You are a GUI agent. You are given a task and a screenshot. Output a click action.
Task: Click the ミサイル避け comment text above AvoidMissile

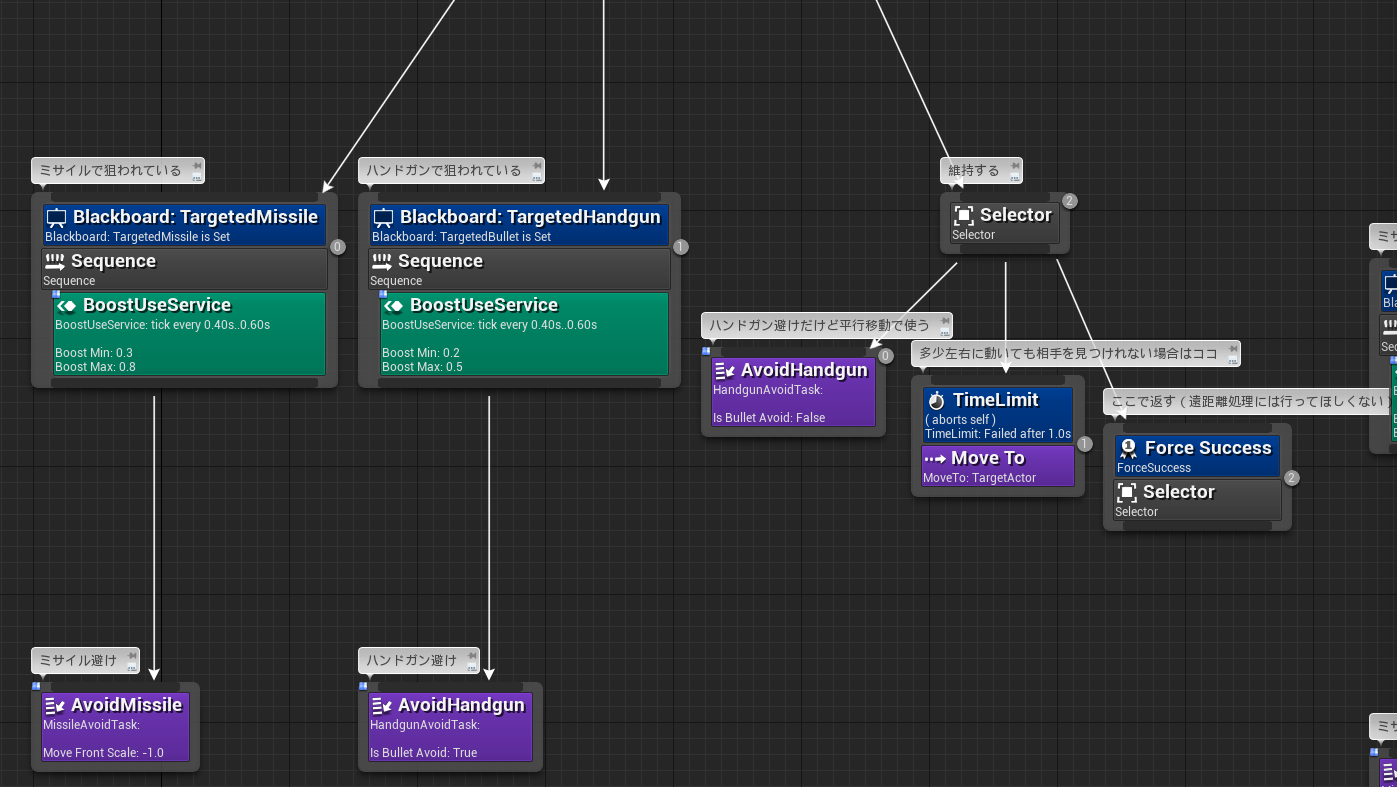(77, 660)
